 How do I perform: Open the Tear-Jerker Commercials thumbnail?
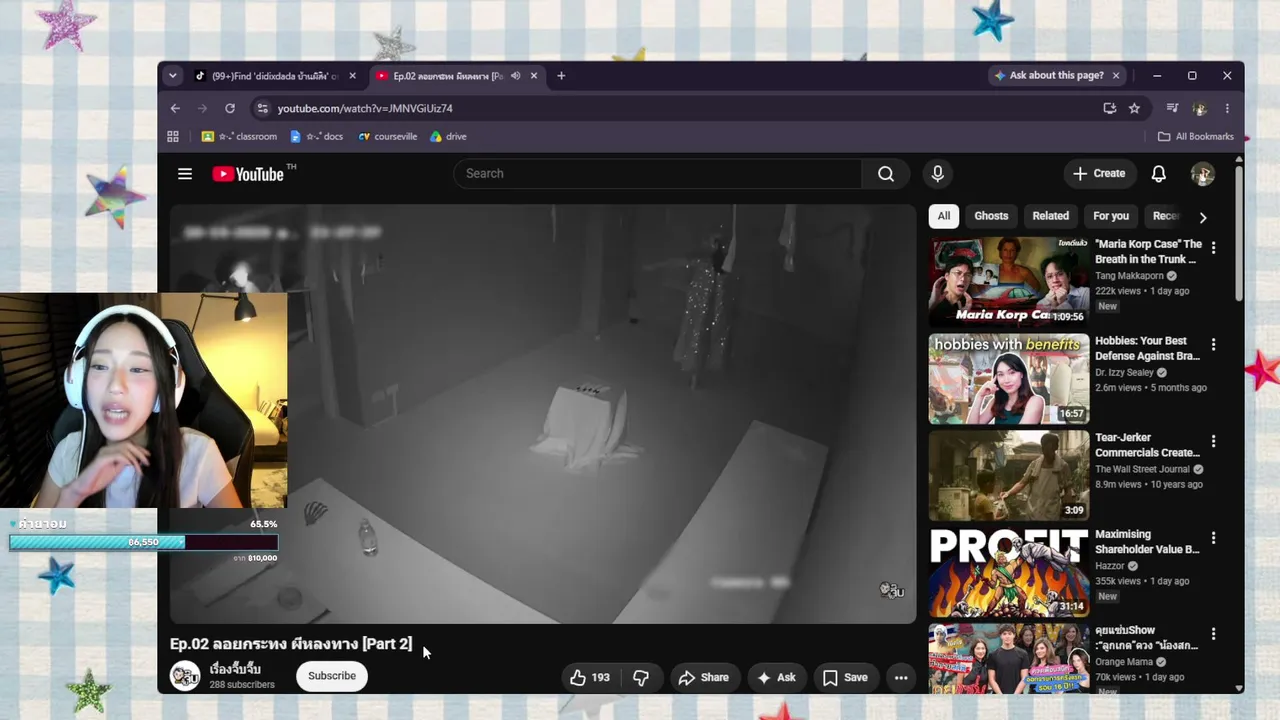(x=1009, y=476)
